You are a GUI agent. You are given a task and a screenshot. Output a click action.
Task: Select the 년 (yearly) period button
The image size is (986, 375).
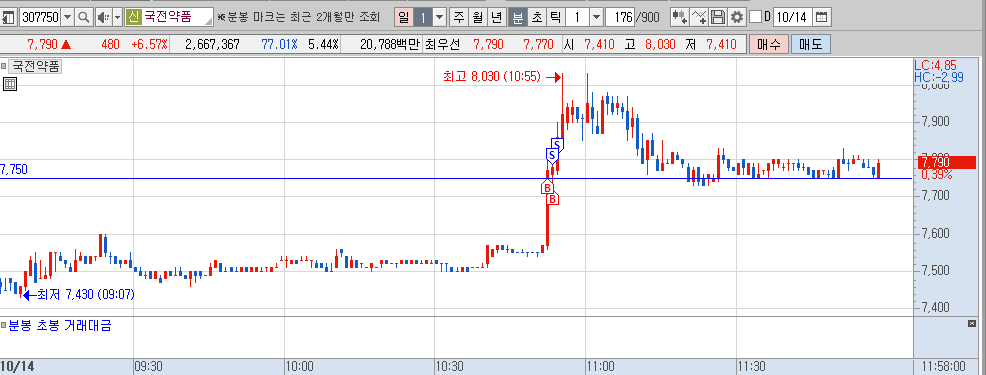tap(497, 17)
